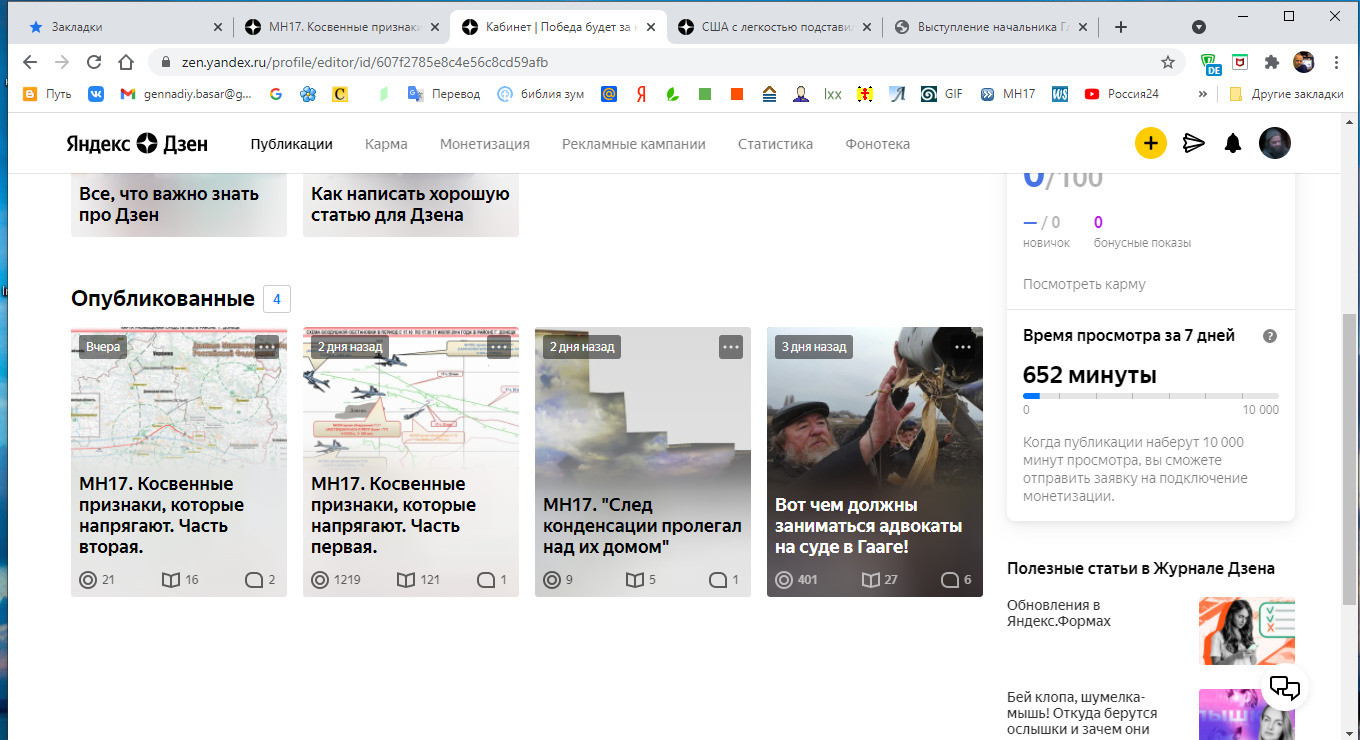Bookmark this page with the star icon

coord(1168,62)
